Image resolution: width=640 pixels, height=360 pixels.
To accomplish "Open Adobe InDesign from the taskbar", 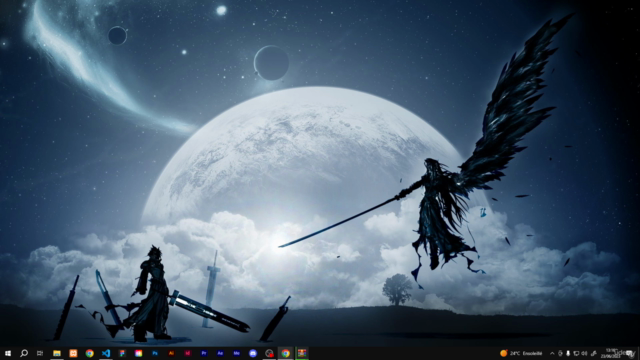I will pos(187,353).
